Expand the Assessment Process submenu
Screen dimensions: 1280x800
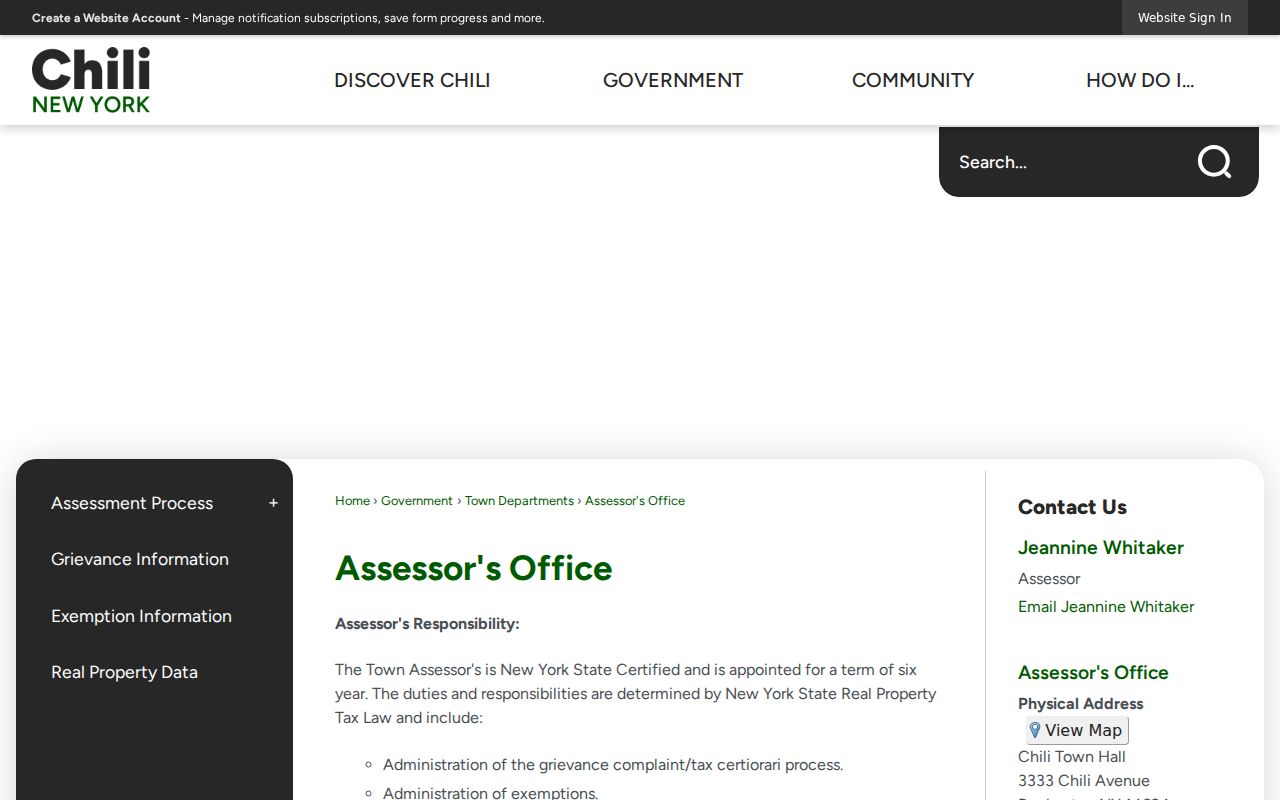[x=273, y=503]
